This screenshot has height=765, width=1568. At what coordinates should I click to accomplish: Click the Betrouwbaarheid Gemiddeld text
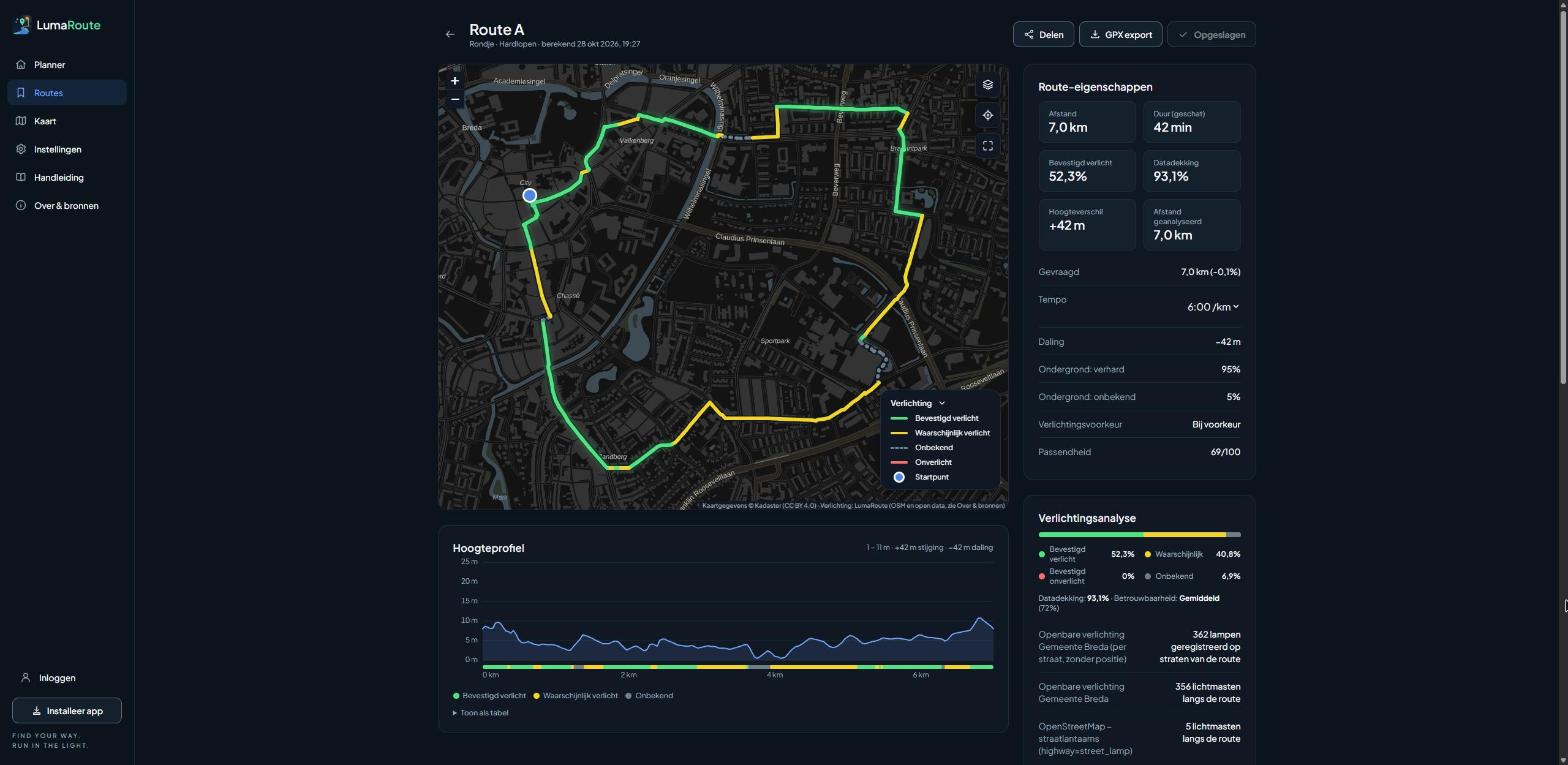coord(1166,598)
